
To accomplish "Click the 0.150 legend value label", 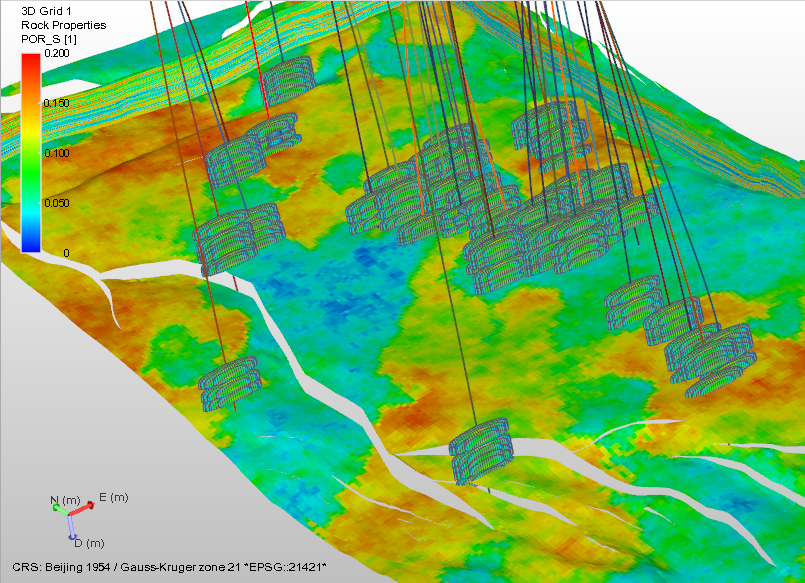I will point(56,103).
